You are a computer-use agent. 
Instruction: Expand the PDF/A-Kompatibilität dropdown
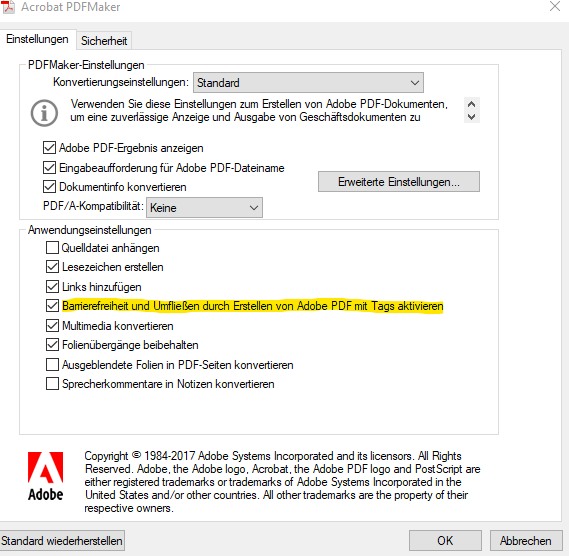204,208
